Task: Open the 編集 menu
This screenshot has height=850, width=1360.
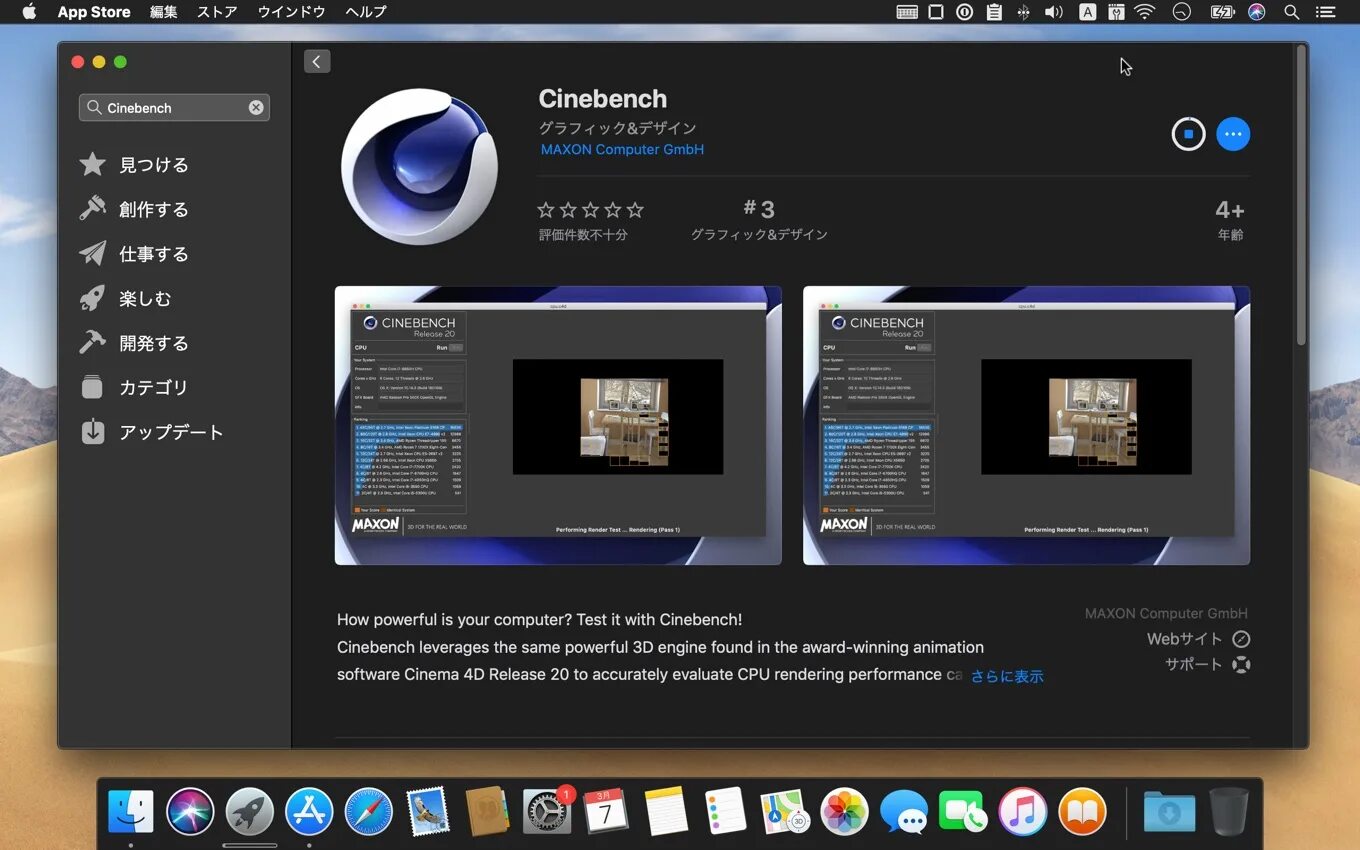Action: pyautogui.click(x=164, y=12)
